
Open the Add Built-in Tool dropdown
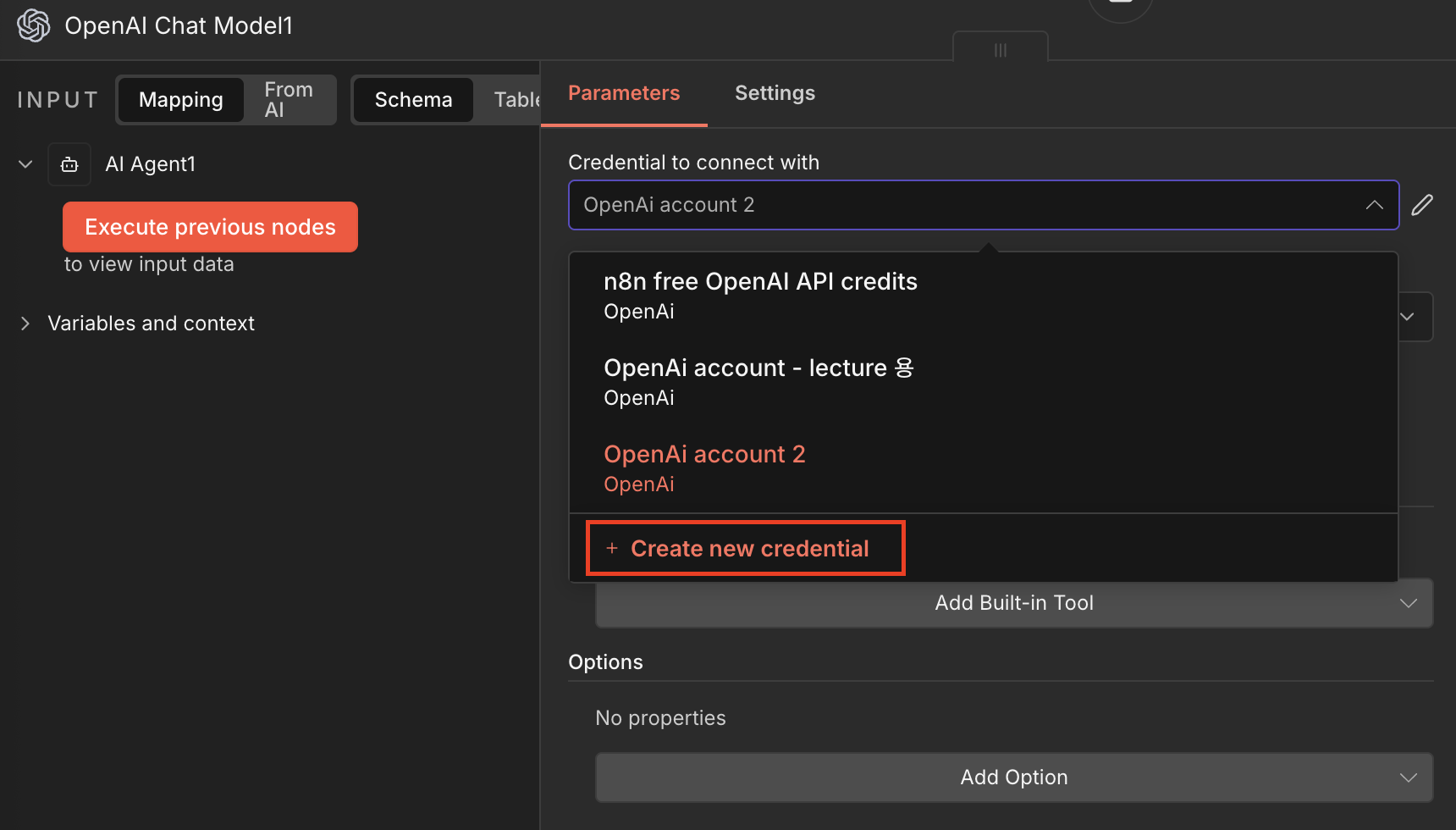(x=1014, y=603)
